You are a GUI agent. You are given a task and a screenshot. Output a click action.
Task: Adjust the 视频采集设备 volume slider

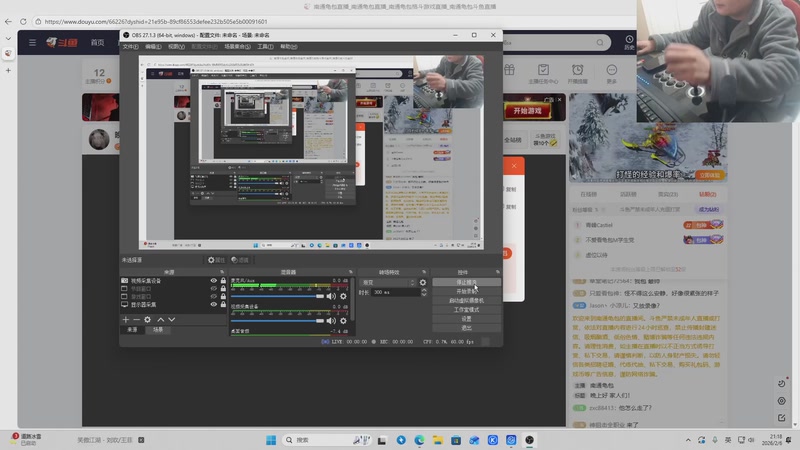(x=278, y=321)
